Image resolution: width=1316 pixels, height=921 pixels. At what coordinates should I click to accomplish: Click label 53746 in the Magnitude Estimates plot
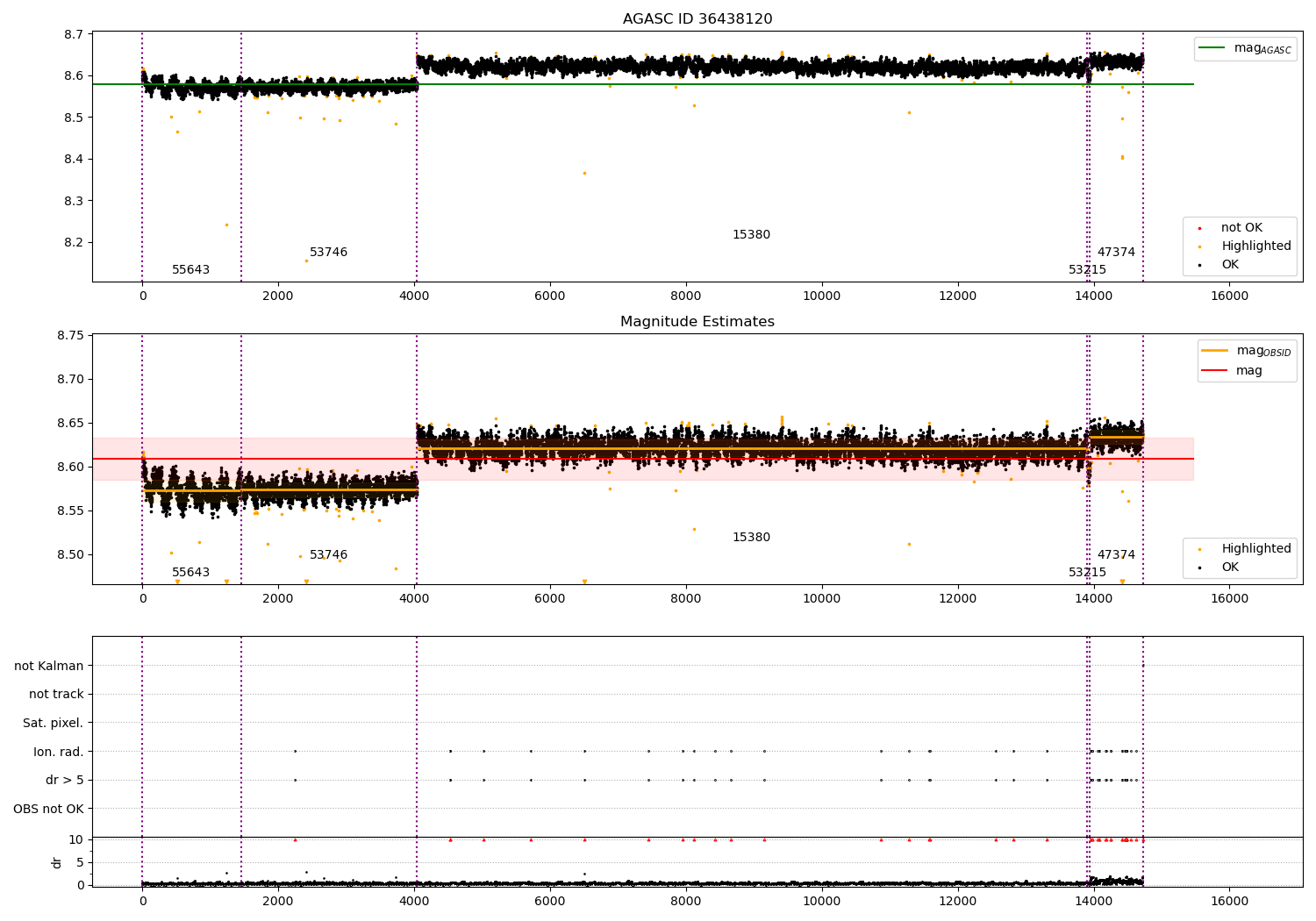329,555
